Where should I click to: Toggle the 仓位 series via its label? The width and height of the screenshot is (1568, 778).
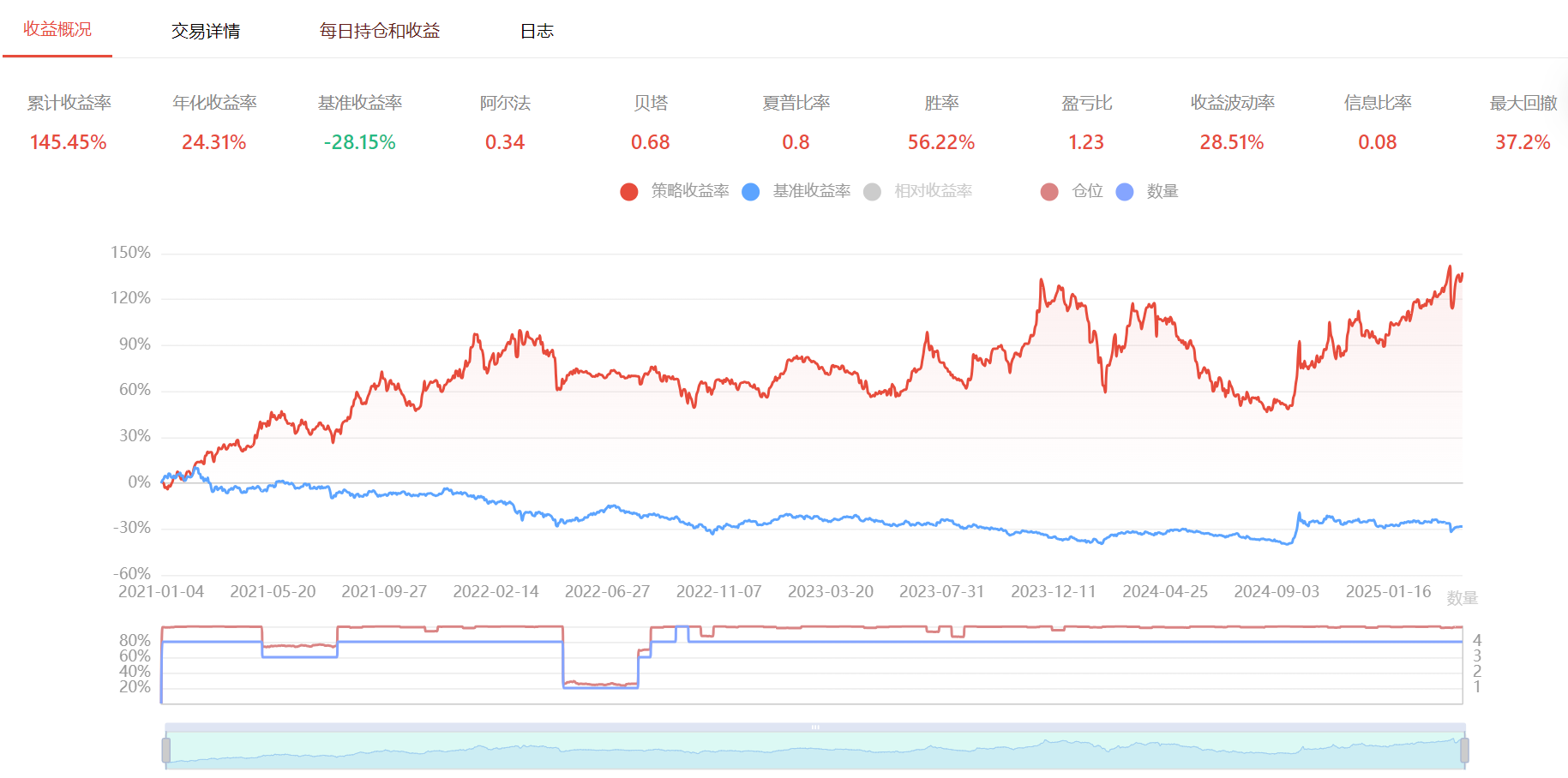tap(1087, 191)
